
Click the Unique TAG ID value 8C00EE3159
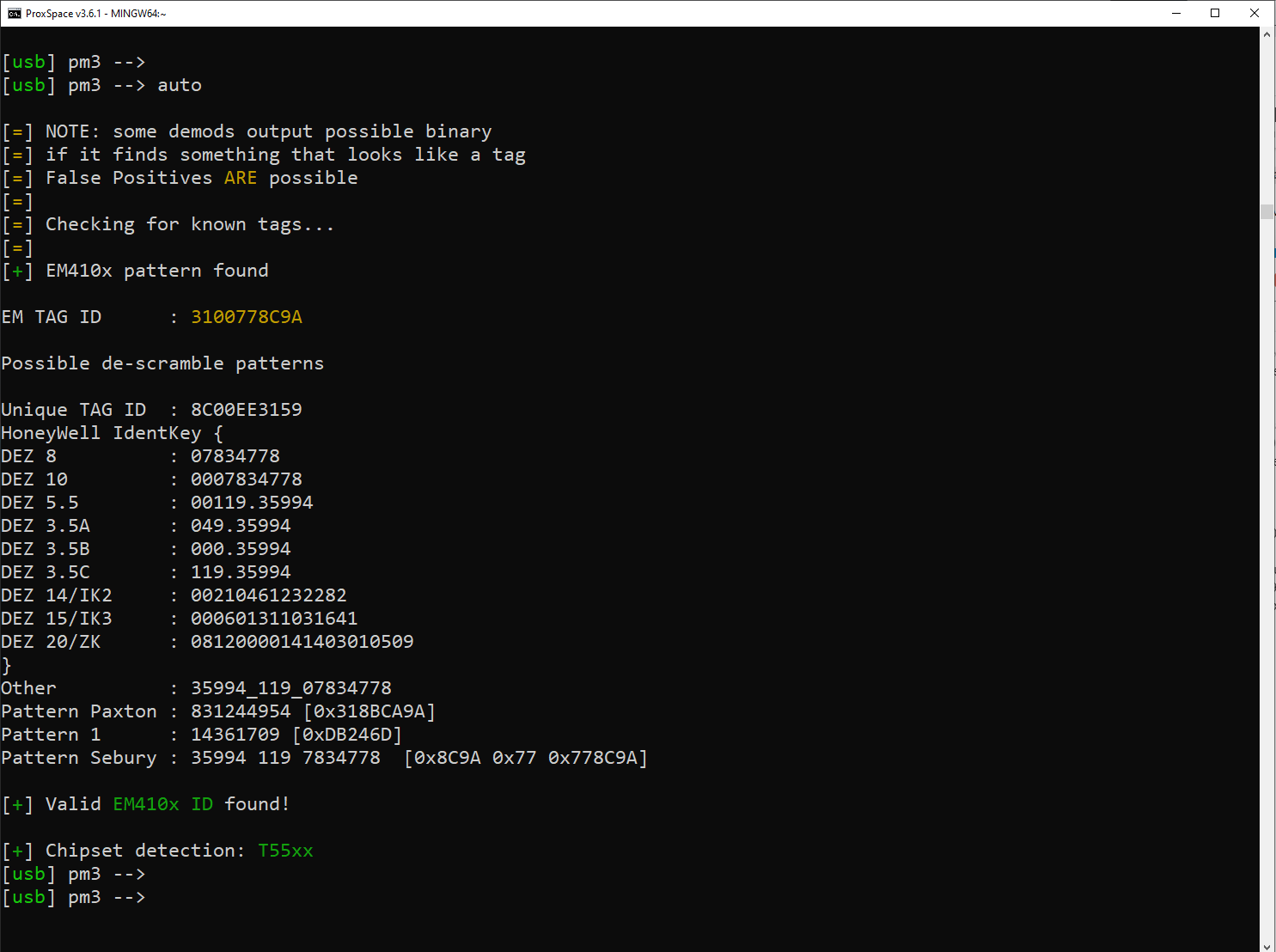click(247, 410)
